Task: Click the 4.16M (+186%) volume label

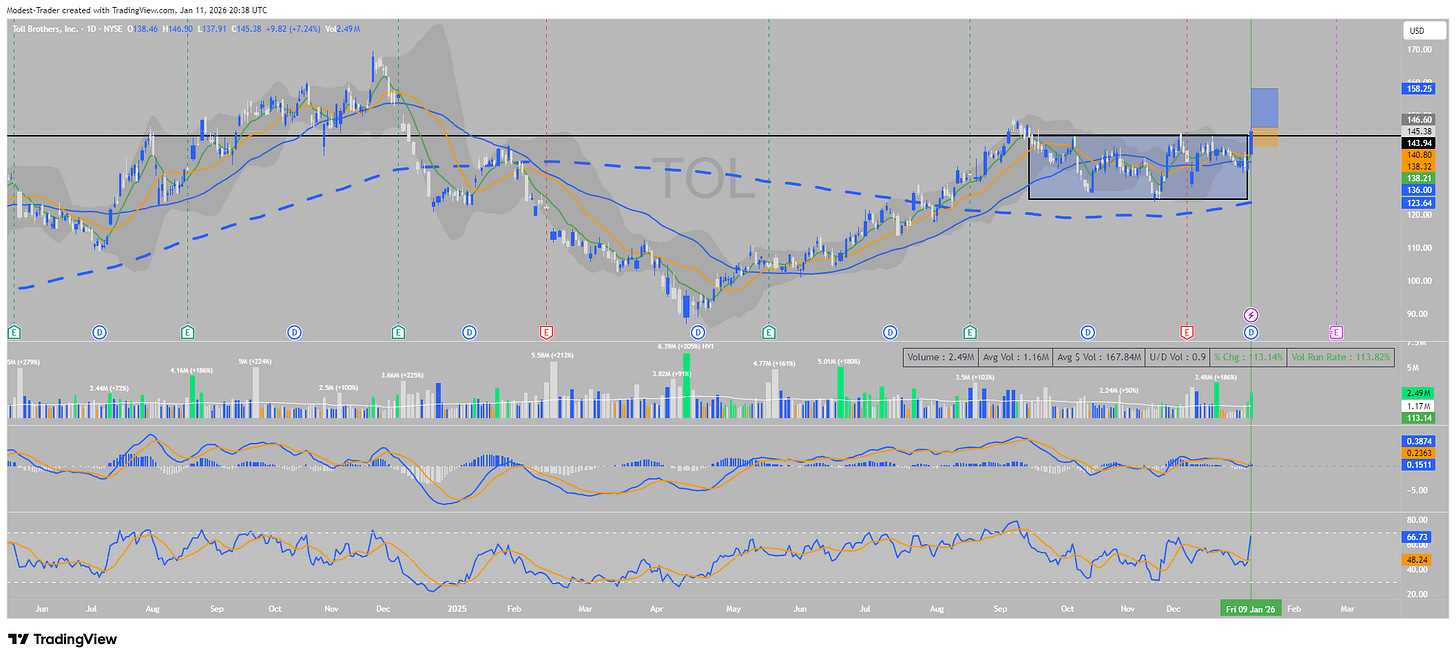Action: click(x=192, y=371)
